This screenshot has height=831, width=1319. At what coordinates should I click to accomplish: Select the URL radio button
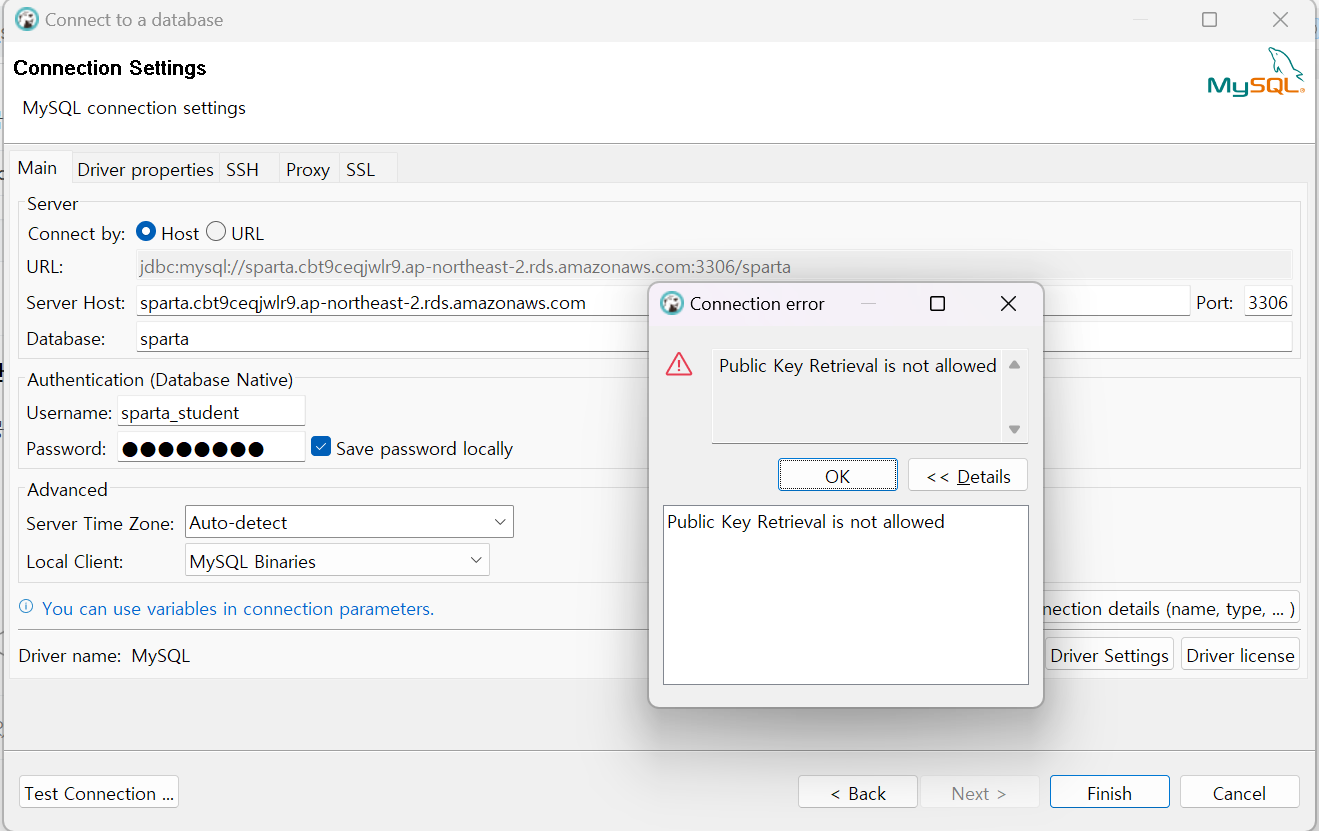tap(216, 232)
